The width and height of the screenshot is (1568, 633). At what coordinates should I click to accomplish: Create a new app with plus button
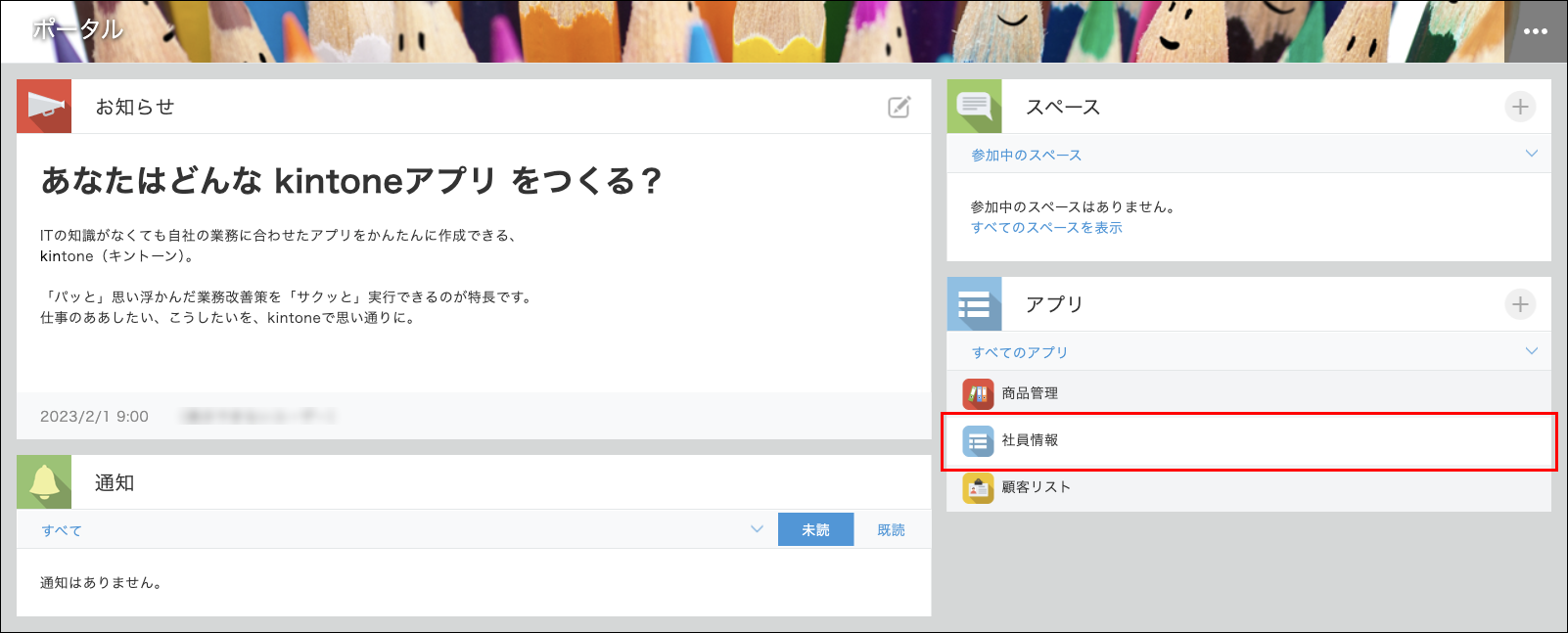click(x=1520, y=304)
